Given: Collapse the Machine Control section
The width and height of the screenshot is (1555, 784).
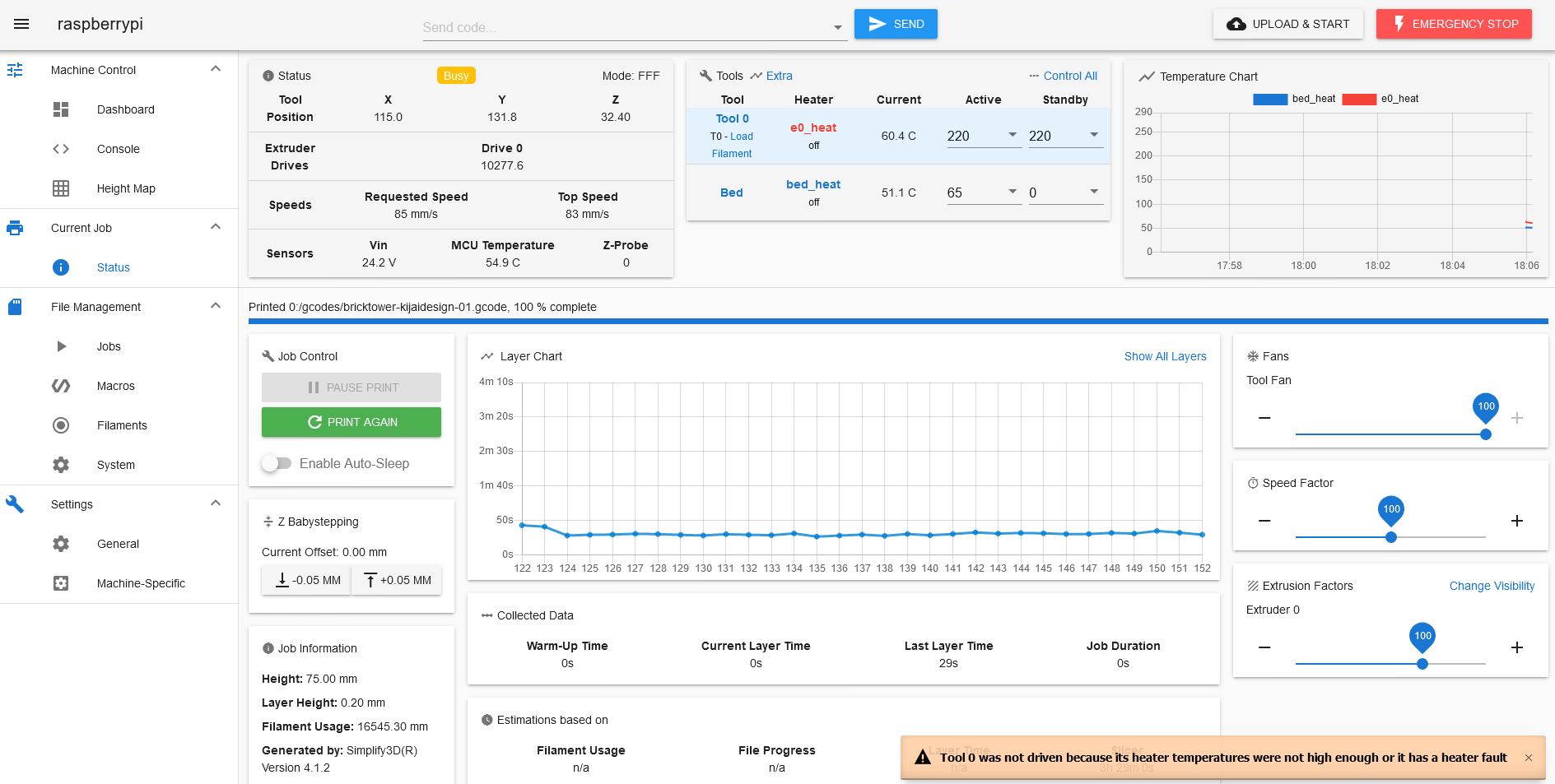Looking at the screenshot, I should point(216,69).
